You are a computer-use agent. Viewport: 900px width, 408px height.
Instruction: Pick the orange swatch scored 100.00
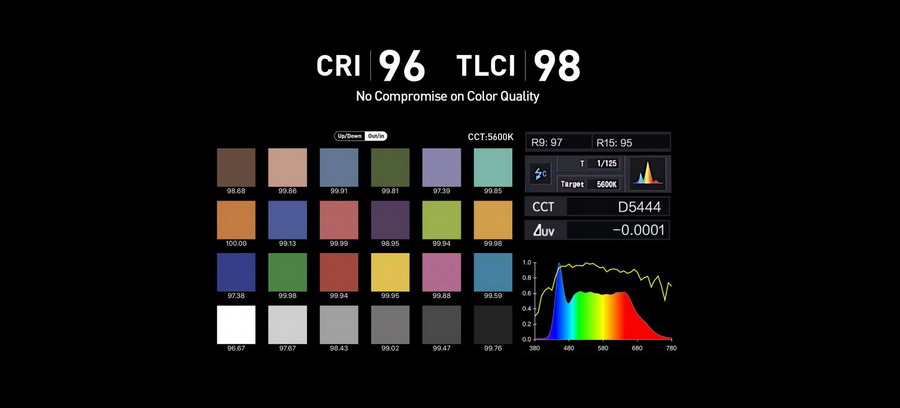pyautogui.click(x=236, y=219)
